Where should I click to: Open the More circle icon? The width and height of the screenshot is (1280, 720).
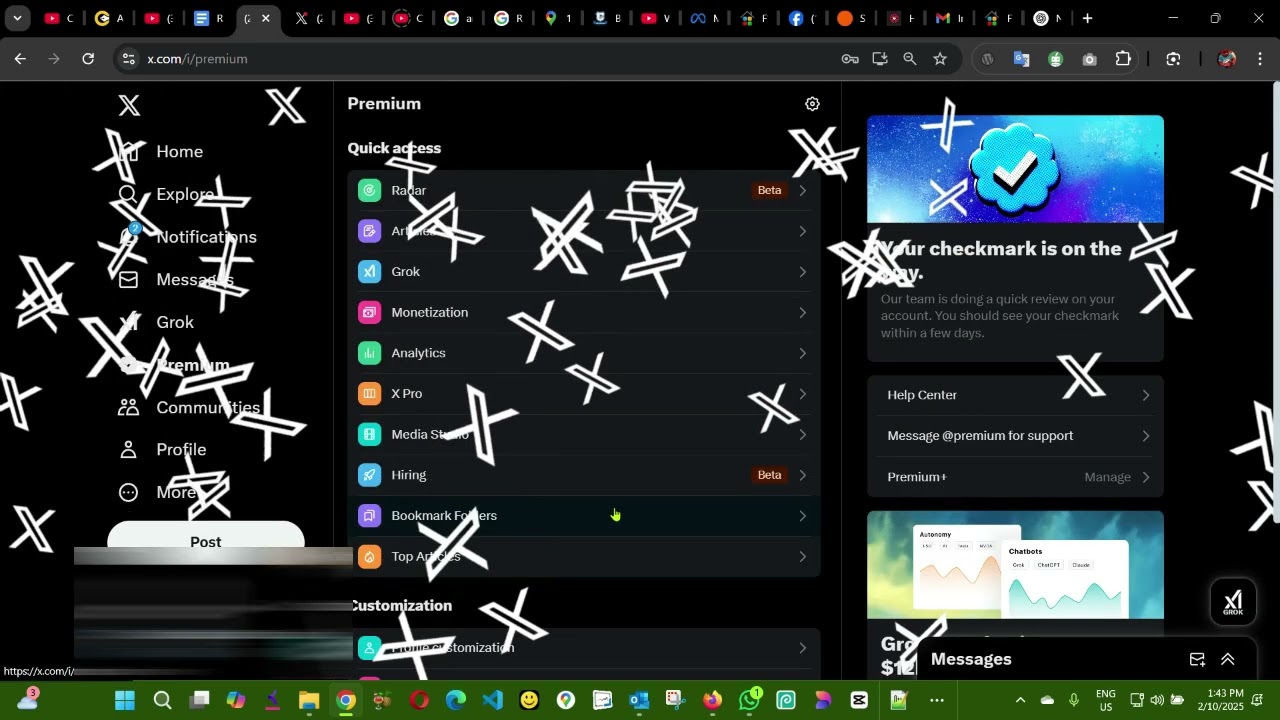pos(129,492)
